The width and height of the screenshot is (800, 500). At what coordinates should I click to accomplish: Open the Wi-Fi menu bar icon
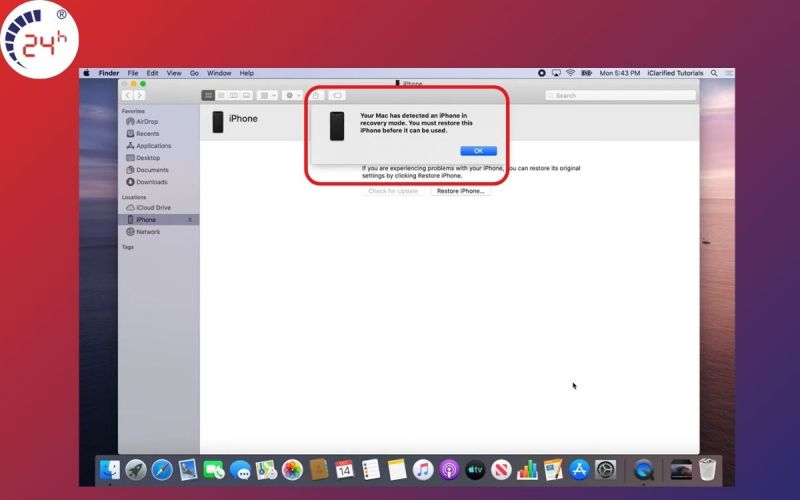pos(570,73)
